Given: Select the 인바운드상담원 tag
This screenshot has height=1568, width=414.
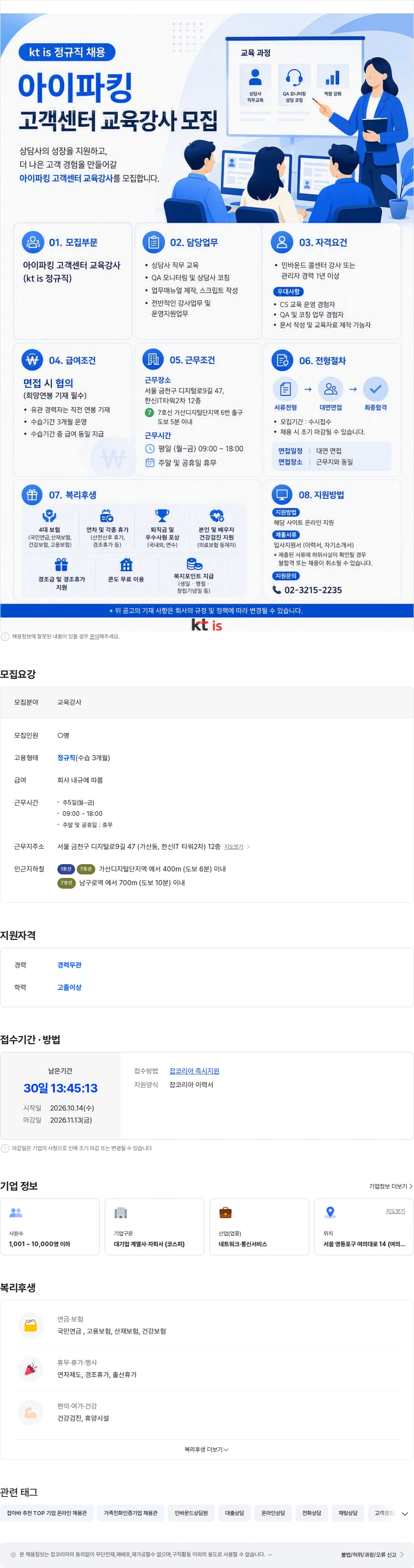Looking at the screenshot, I should 191,1513.
